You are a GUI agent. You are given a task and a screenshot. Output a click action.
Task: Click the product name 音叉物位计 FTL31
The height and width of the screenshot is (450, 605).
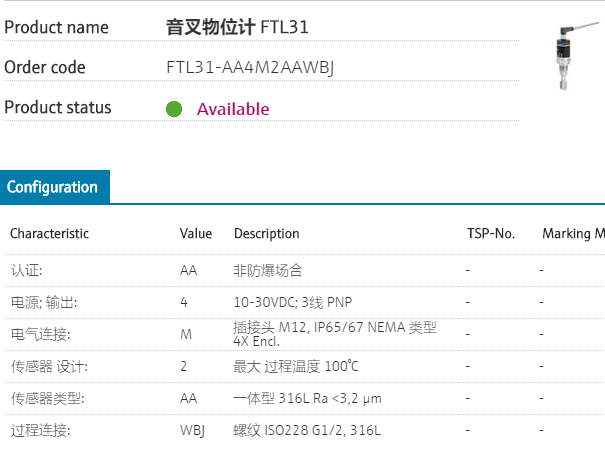coord(237,27)
